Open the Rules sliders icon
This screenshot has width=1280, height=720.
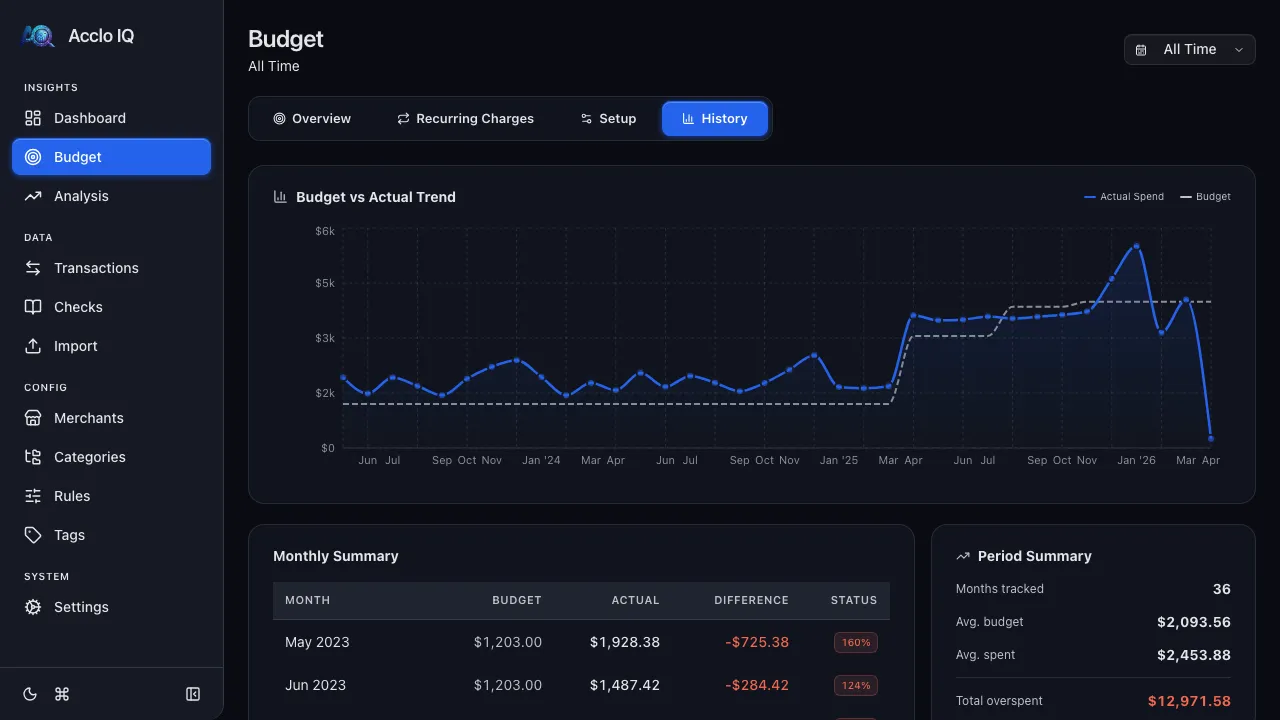pos(33,496)
